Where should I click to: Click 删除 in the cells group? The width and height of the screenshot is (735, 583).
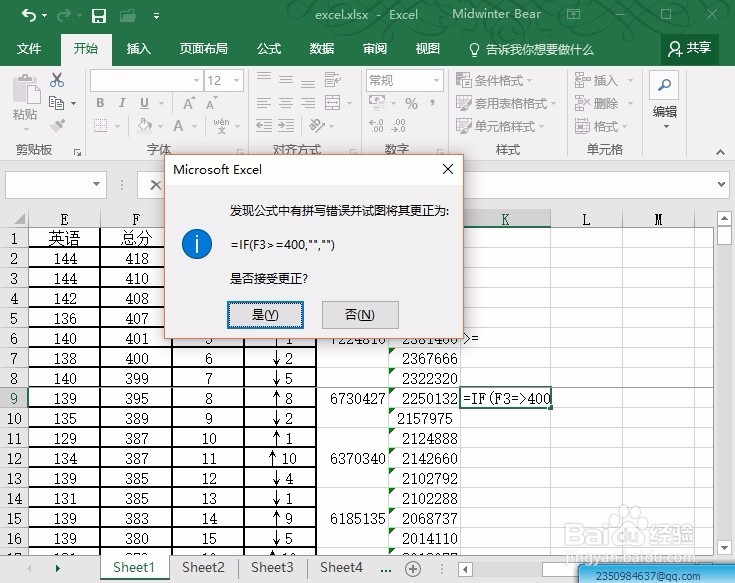pyautogui.click(x=596, y=103)
